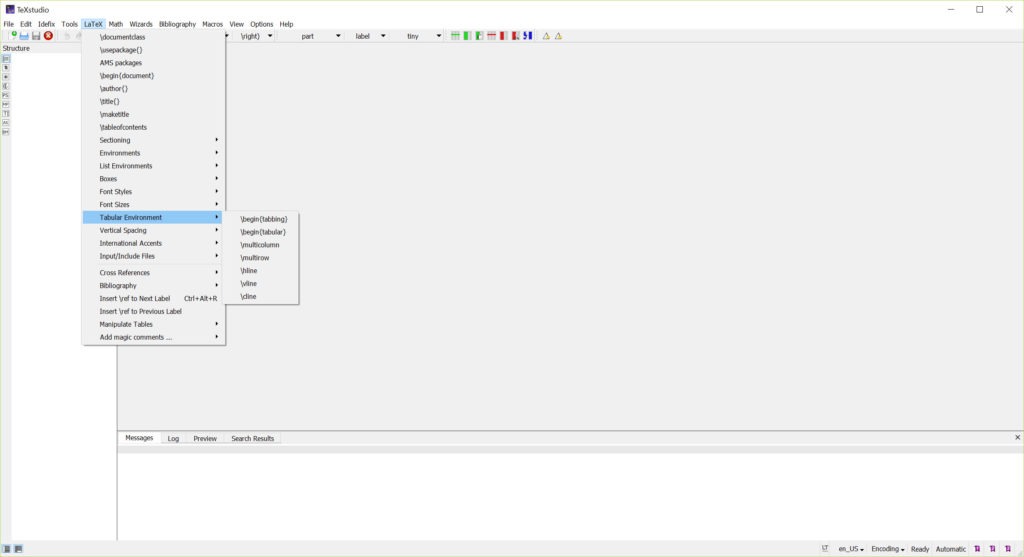Click the highlighted Structure view sidebar icon
Image resolution: width=1024 pixels, height=557 pixels.
pyautogui.click(x=6, y=59)
